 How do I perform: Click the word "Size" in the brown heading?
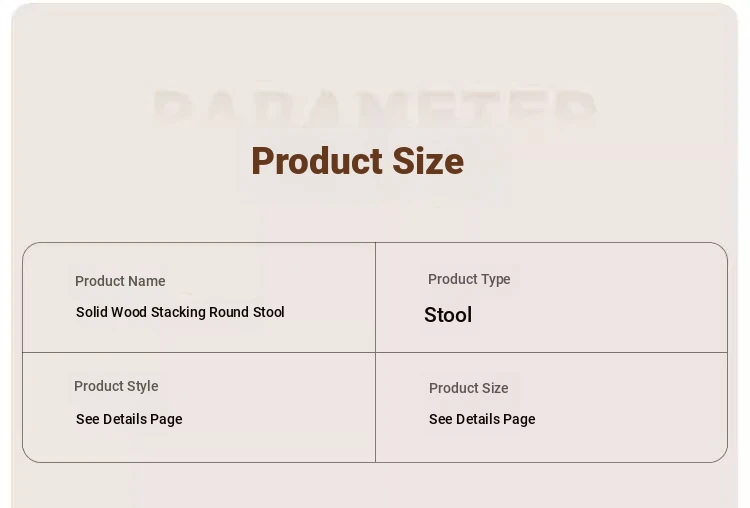coord(428,161)
